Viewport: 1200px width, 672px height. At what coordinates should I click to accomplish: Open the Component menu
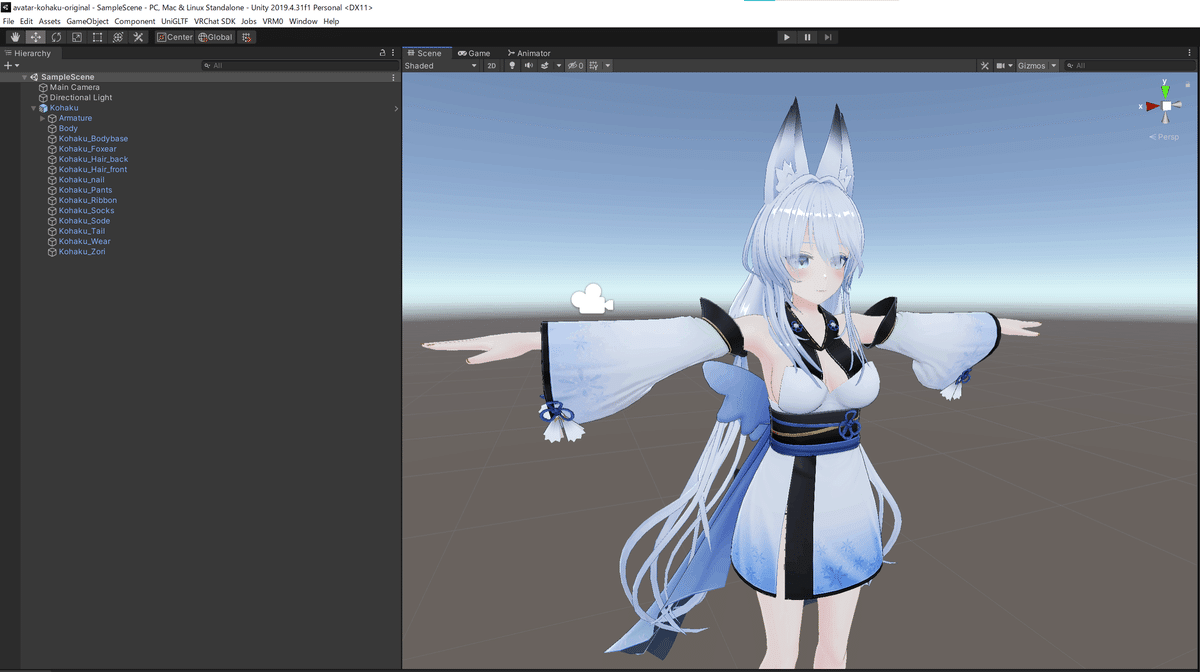tap(135, 21)
